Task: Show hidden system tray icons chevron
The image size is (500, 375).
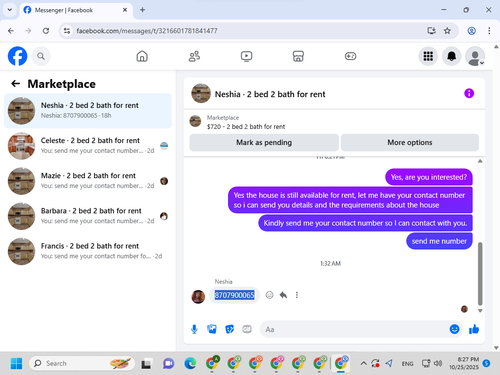Action: click(363, 363)
